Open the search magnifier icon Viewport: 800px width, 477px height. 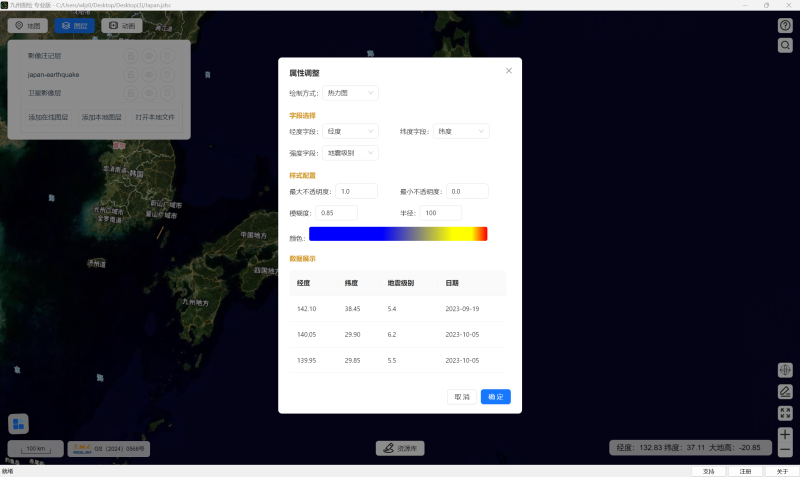[785, 45]
